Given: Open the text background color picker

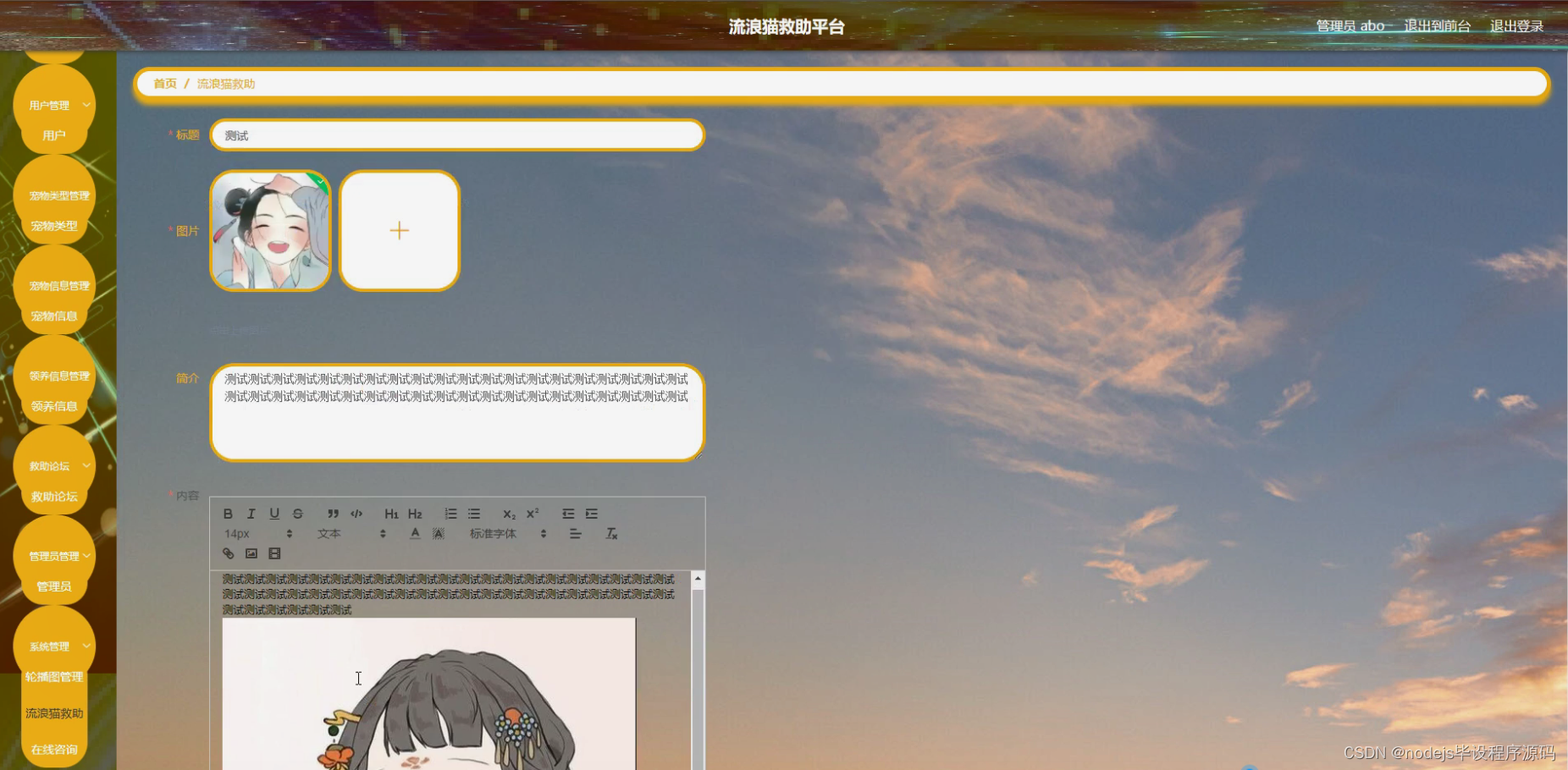Looking at the screenshot, I should [439, 534].
